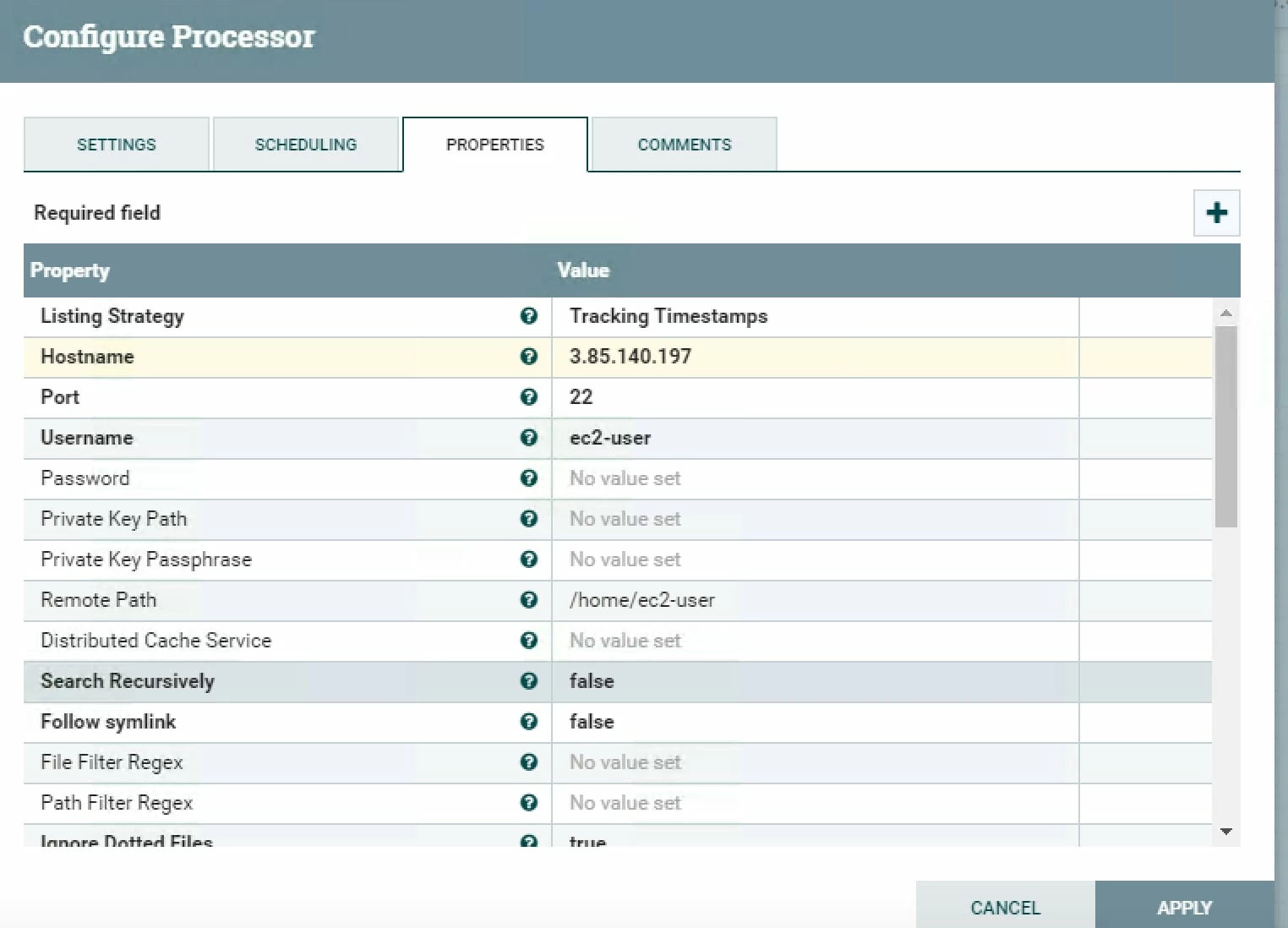Screen dimensions: 1288x928
Task: Show help icon for Port property
Action: tap(529, 397)
